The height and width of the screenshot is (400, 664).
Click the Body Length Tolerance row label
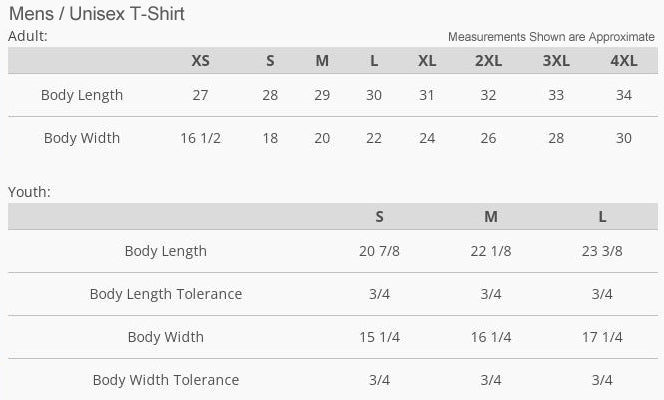coord(166,294)
